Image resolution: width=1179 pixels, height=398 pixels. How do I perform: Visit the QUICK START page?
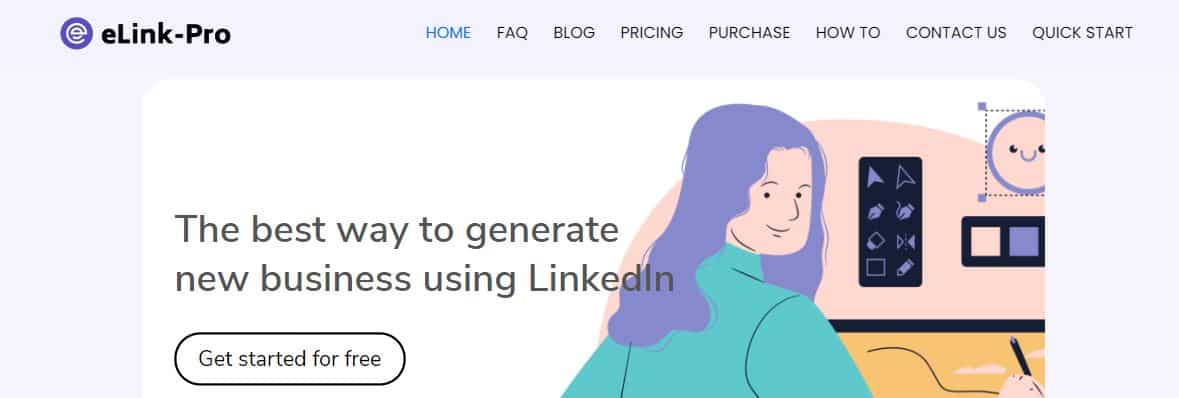pos(1082,33)
